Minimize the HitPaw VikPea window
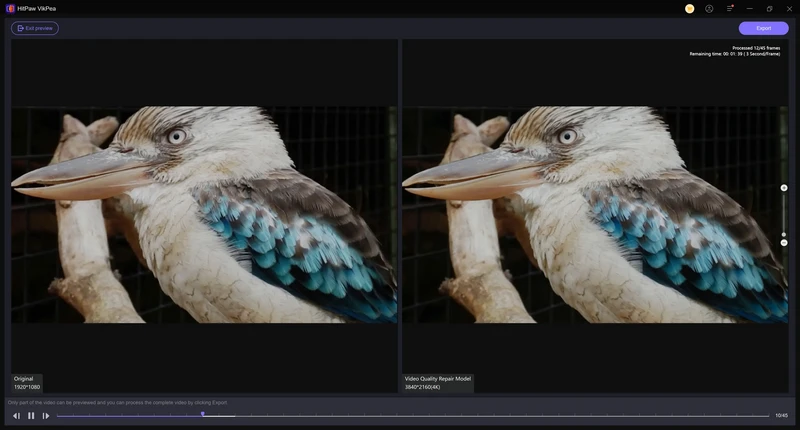This screenshot has height=430, width=800. tap(750, 8)
